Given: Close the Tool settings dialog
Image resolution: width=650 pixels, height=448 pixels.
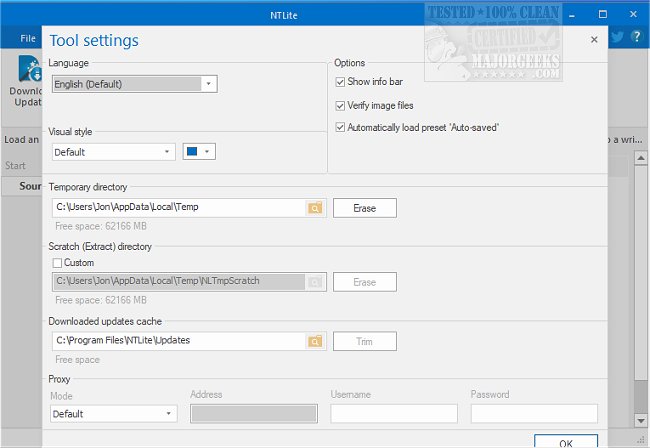Looking at the screenshot, I should (x=594, y=40).
